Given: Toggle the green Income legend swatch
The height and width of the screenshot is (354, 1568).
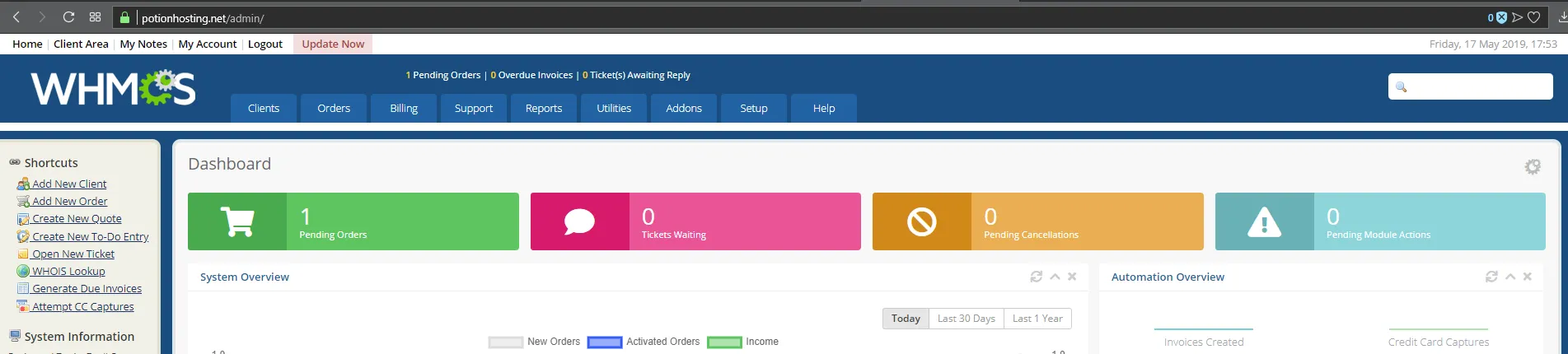Looking at the screenshot, I should point(724,342).
